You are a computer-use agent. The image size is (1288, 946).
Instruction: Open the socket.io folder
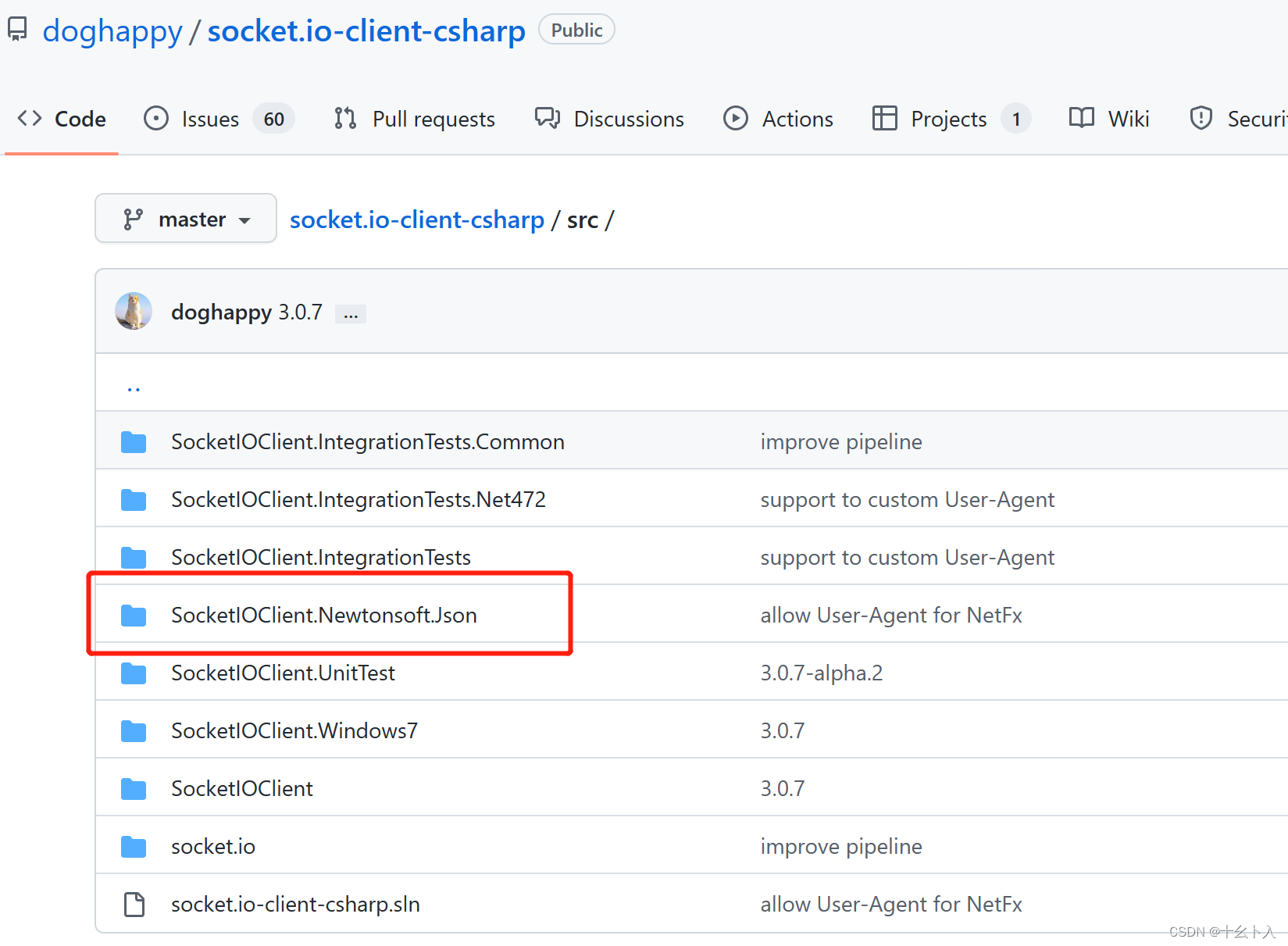pyautogui.click(x=213, y=846)
